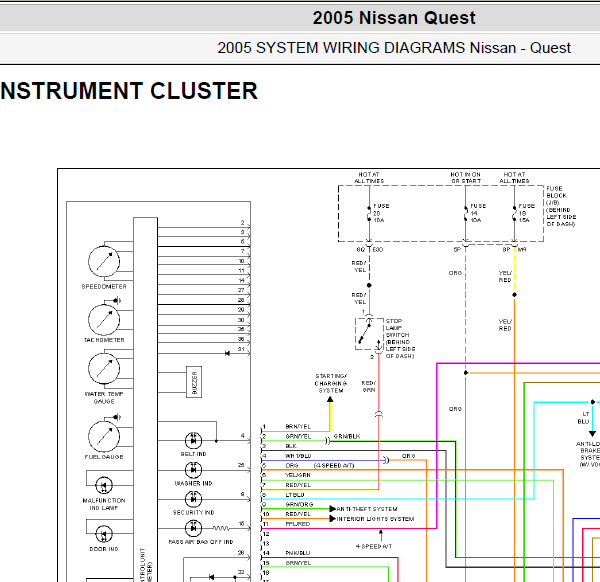Click the '2005 SYSTEM WIRING DIAGRAMS Nissan - Quest' subtitle
Viewport: 600px width, 582px height.
[394, 48]
